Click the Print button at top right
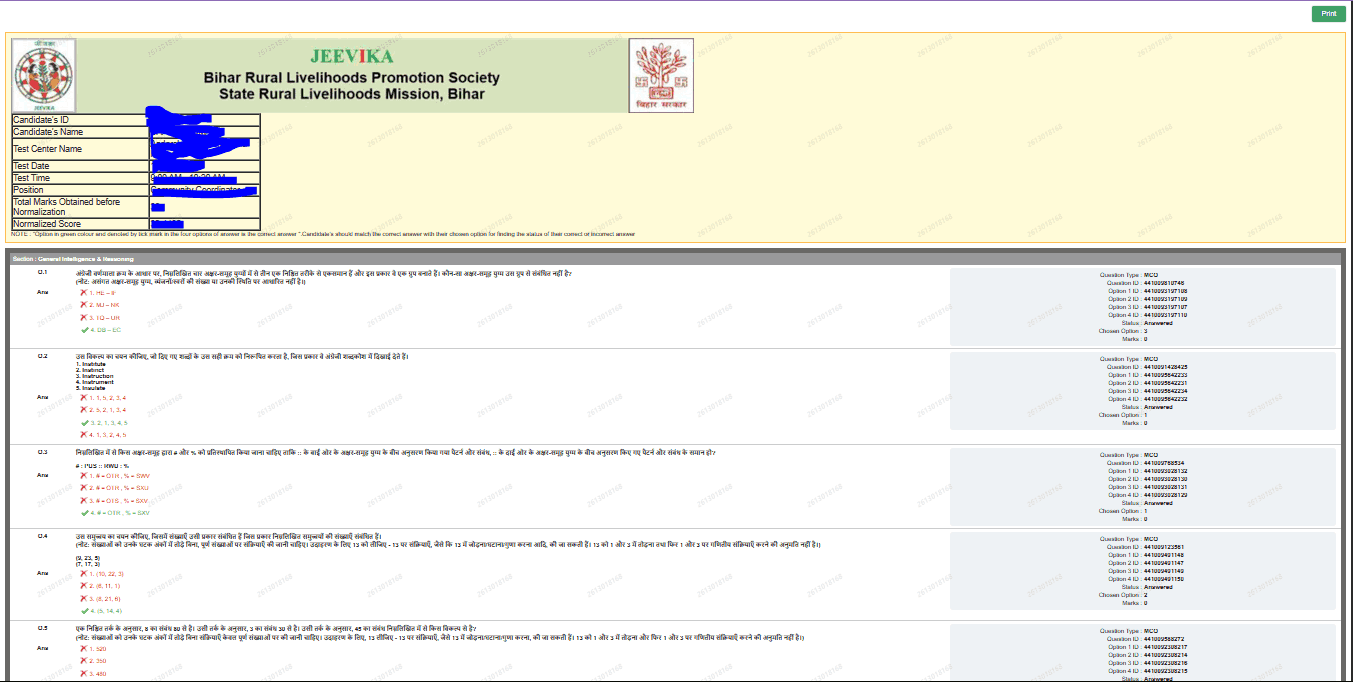The height and width of the screenshot is (682, 1353). [1328, 13]
